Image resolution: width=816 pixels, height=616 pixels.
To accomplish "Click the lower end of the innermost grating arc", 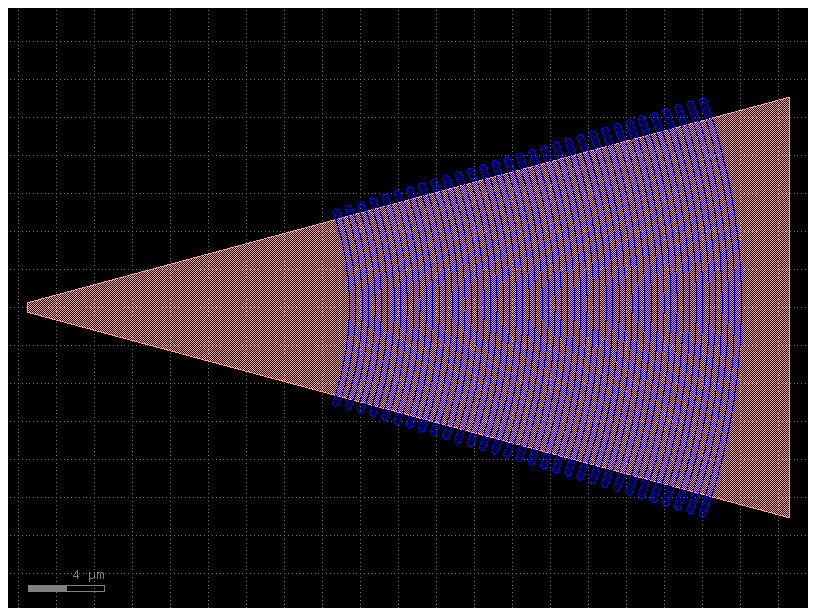I will 338,400.
